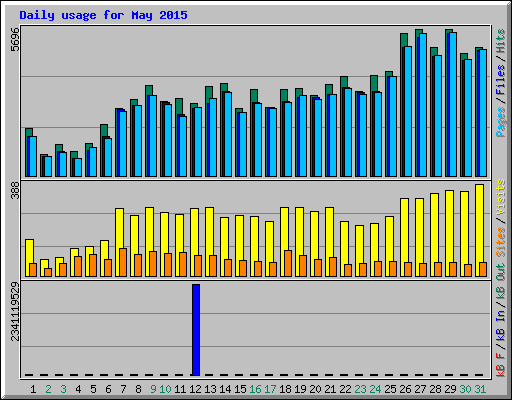The width and height of the screenshot is (512, 400).
Task: Select the light blue Pages bar for day 9
Action: pos(153,136)
